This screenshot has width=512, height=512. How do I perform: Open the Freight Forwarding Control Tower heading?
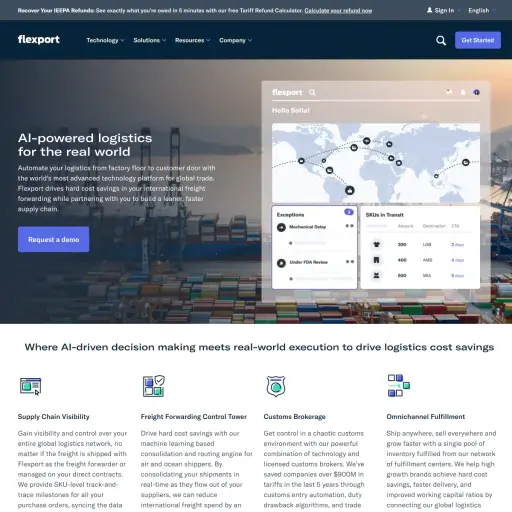click(194, 417)
